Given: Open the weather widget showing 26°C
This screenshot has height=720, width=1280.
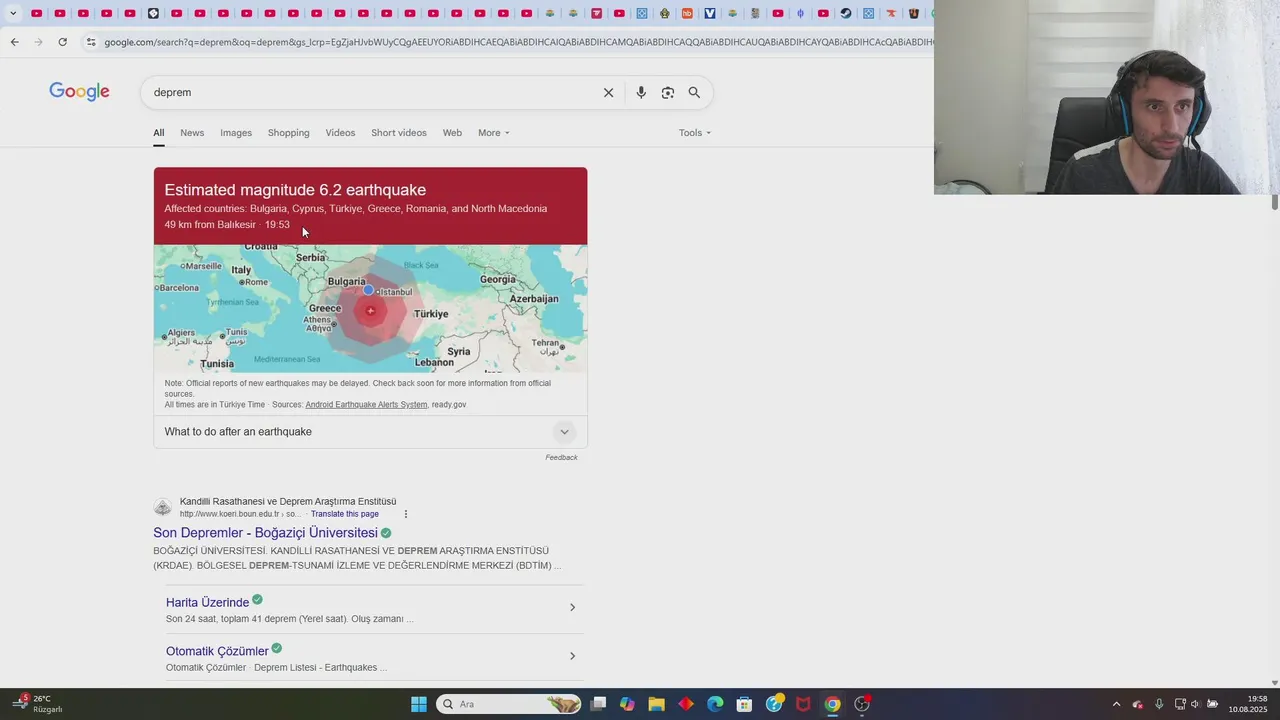Looking at the screenshot, I should click(x=38, y=704).
